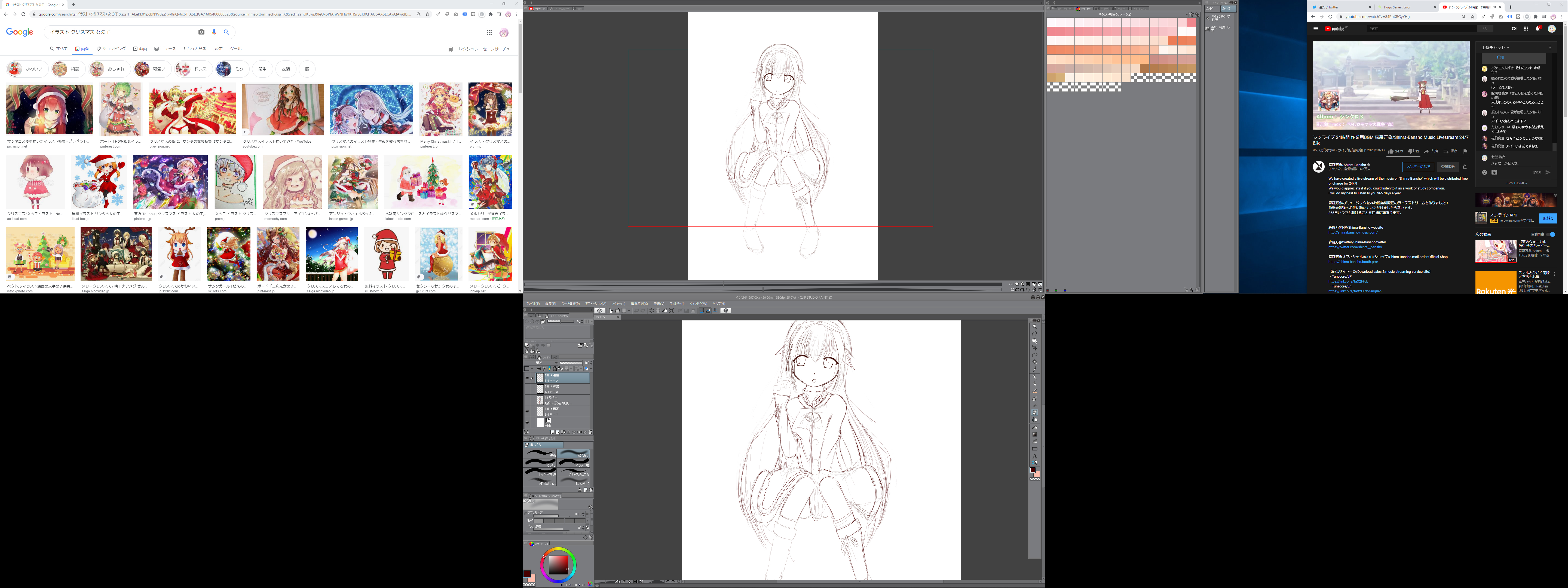Click the help question mark icon
Image resolution: width=1568 pixels, height=588 pixels.
[x=725, y=310]
